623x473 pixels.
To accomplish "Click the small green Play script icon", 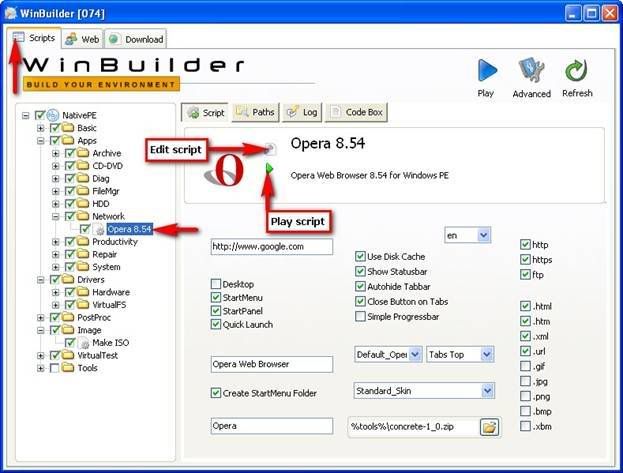I will pyautogui.click(x=269, y=169).
